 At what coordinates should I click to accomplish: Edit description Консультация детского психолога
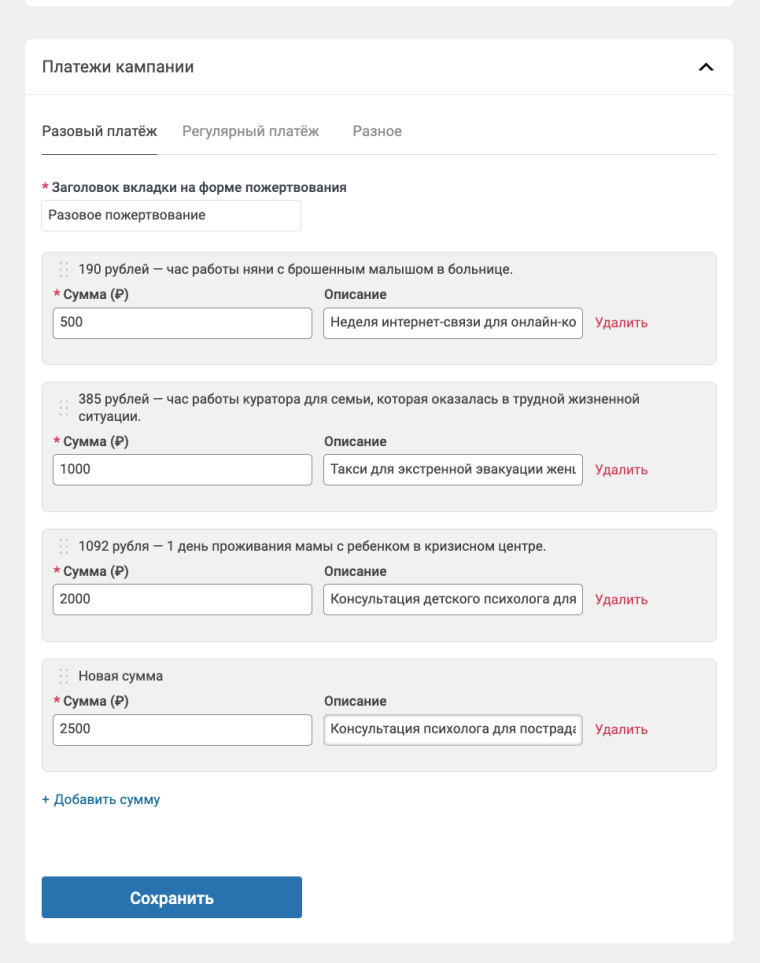[x=452, y=600]
